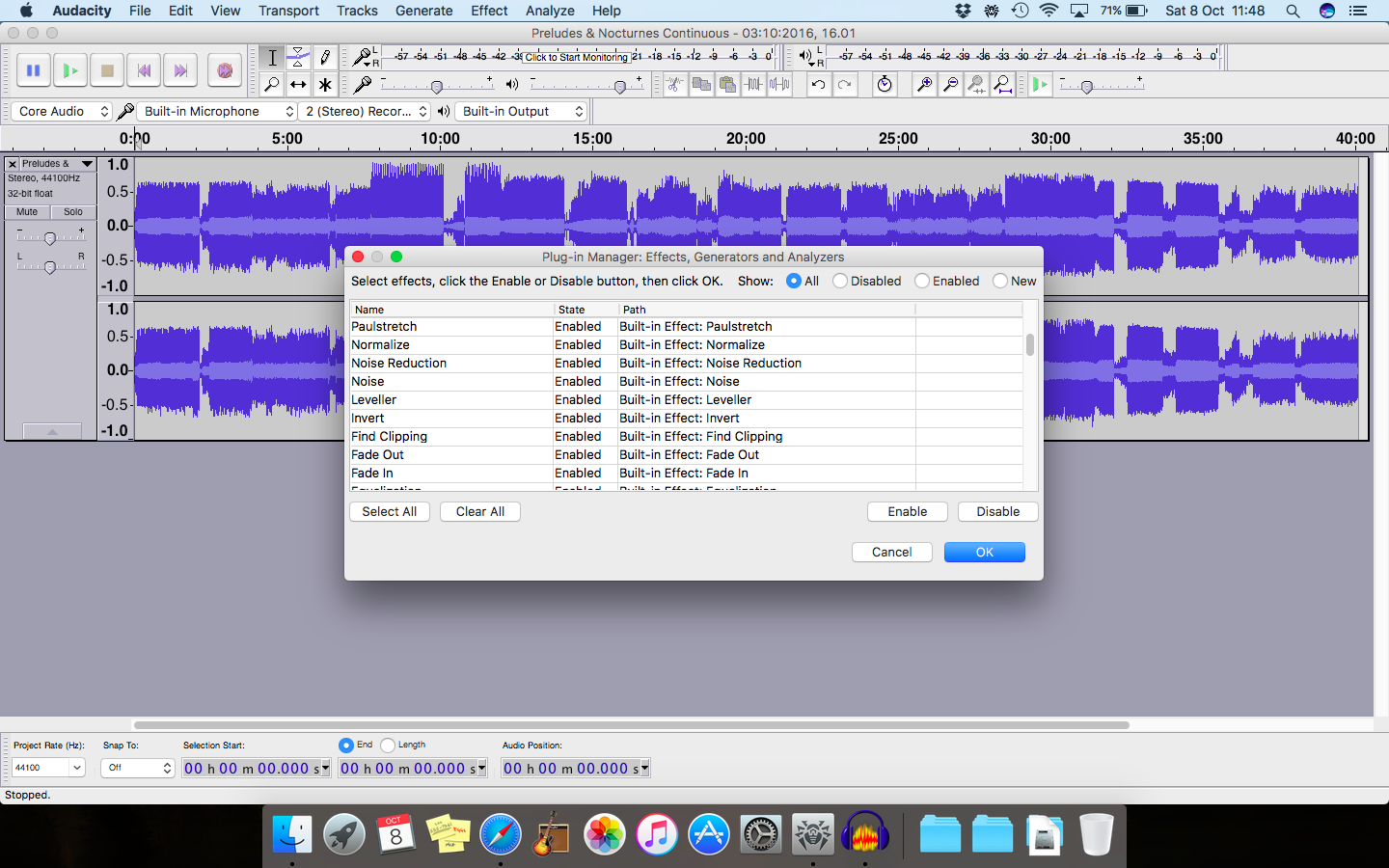This screenshot has width=1389, height=868.
Task: Click the Copy icon in the edit toolbar
Action: 701,85
